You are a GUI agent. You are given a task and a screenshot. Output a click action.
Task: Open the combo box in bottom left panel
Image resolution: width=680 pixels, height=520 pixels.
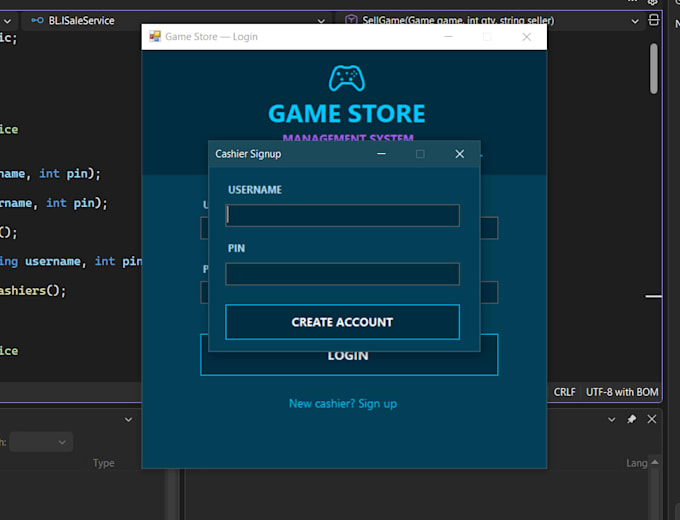pos(41,442)
